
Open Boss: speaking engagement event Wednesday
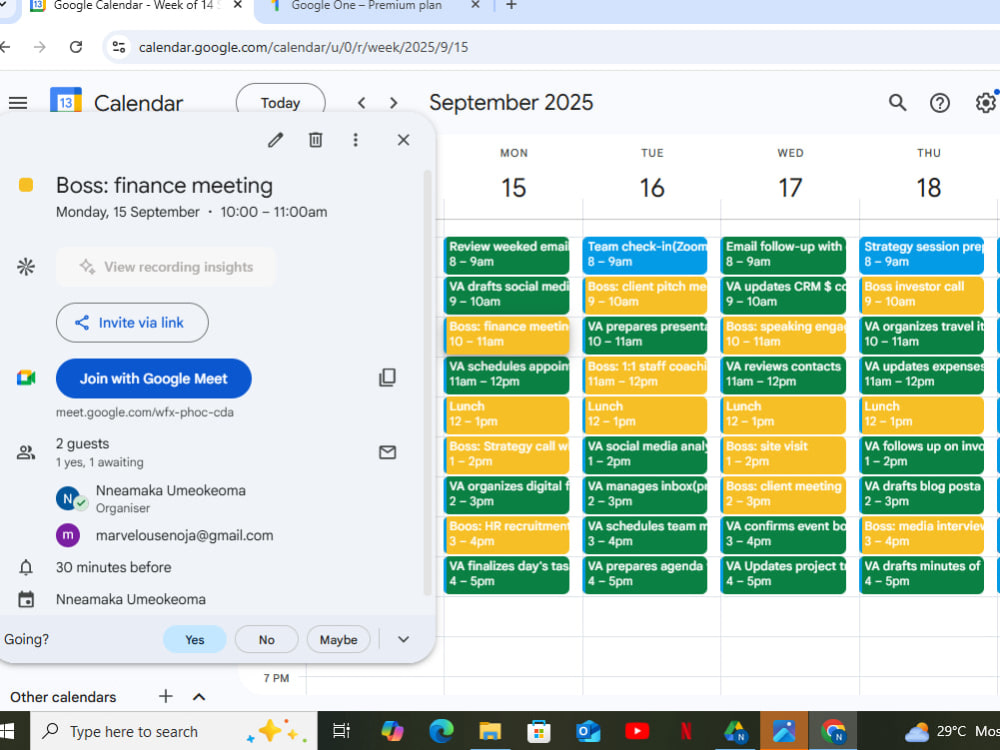tap(783, 335)
